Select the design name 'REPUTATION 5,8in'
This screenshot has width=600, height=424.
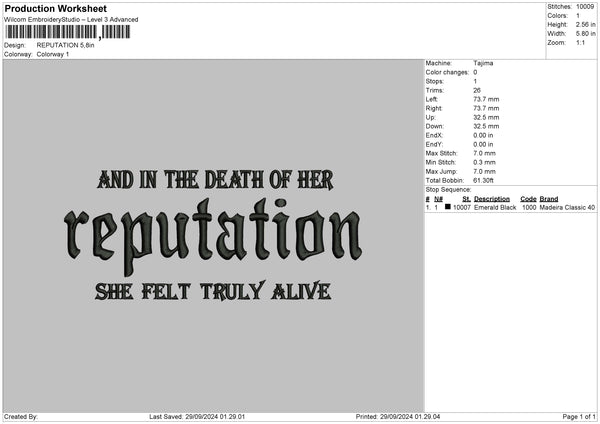coord(65,45)
